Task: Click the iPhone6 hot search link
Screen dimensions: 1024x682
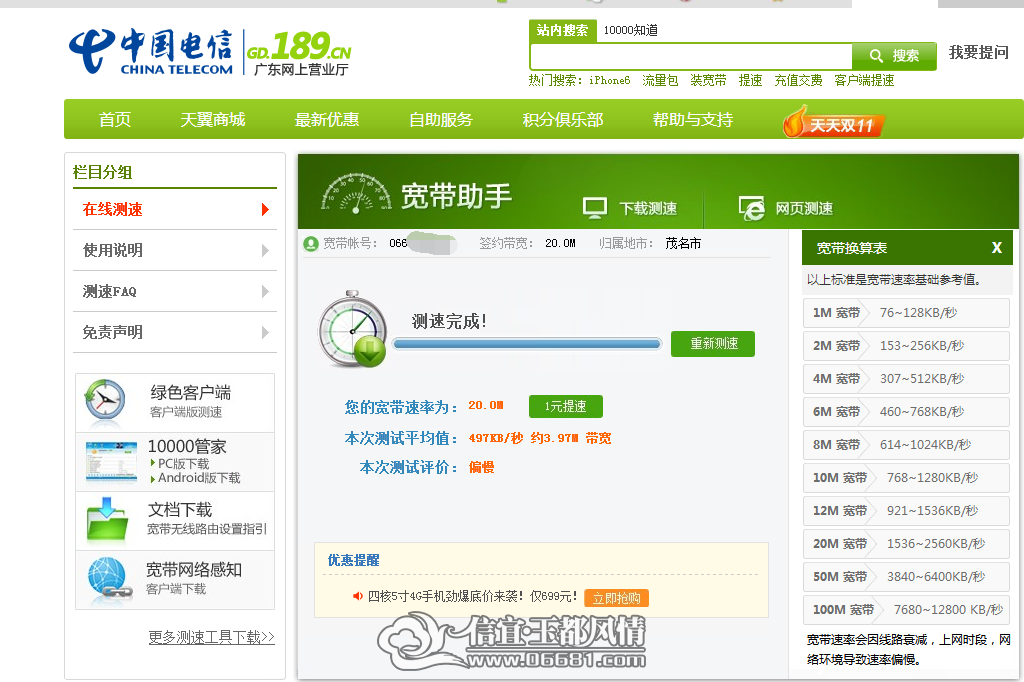Action: coord(609,80)
